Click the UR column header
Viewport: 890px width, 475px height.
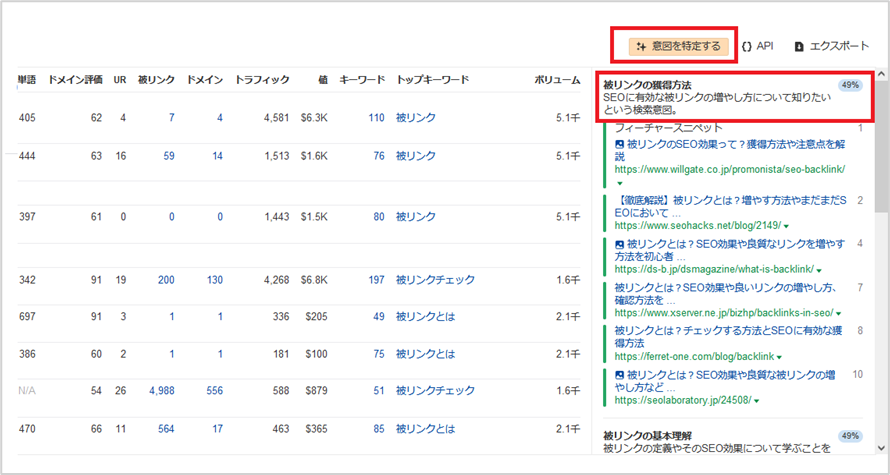pyautogui.click(x=120, y=80)
